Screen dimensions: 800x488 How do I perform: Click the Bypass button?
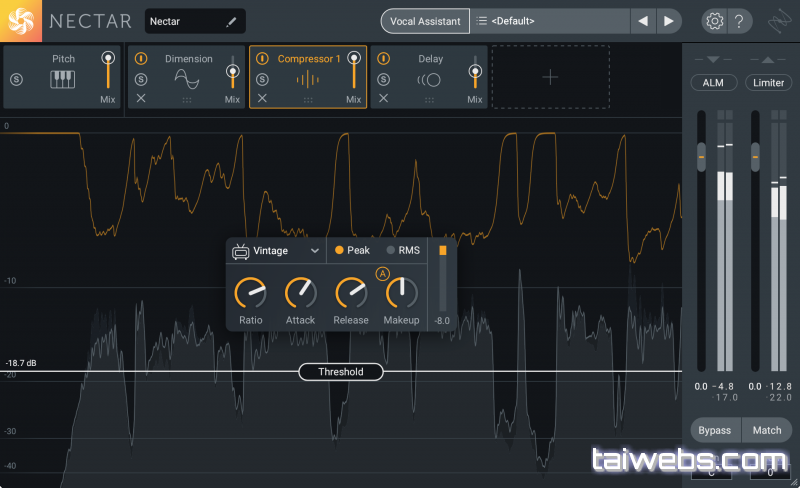tap(714, 430)
